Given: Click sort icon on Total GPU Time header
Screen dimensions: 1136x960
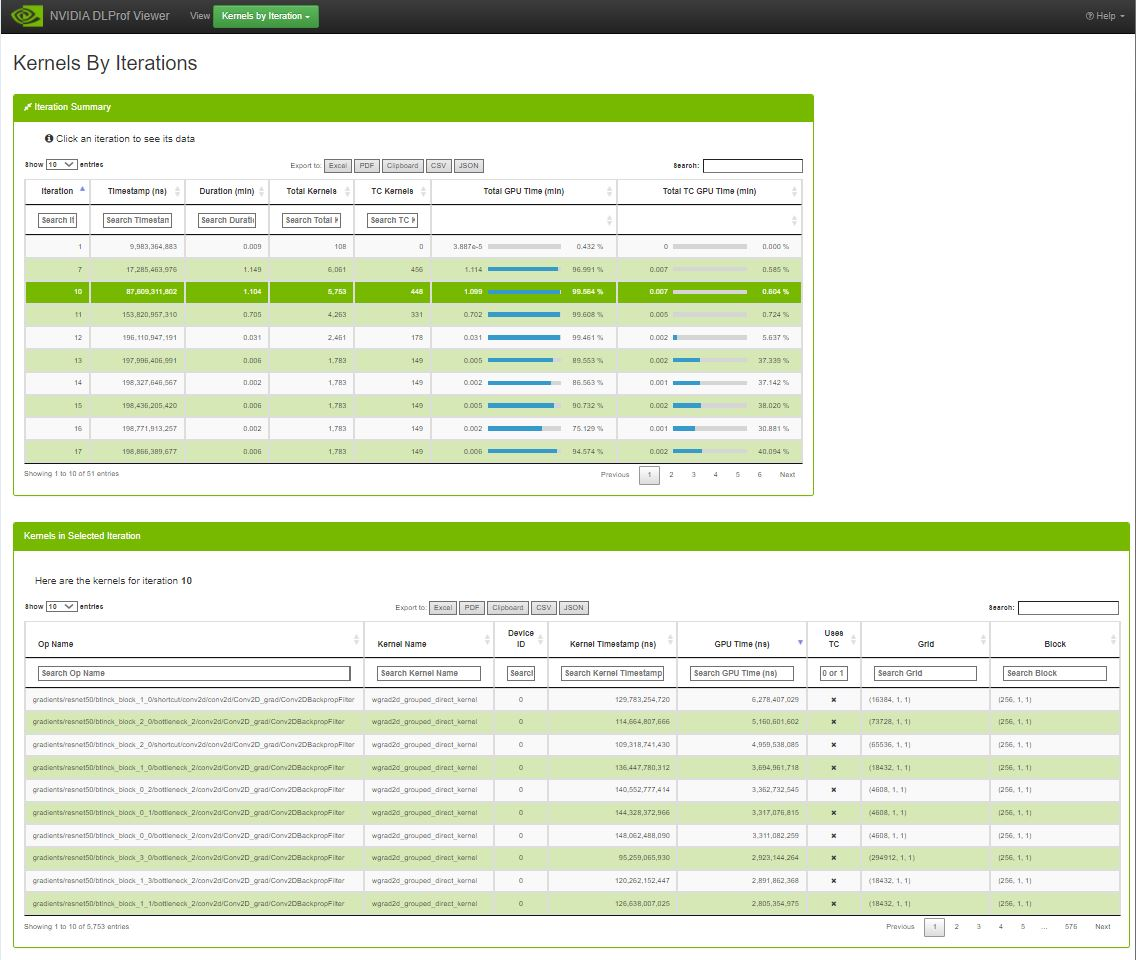Looking at the screenshot, I should tap(609, 191).
